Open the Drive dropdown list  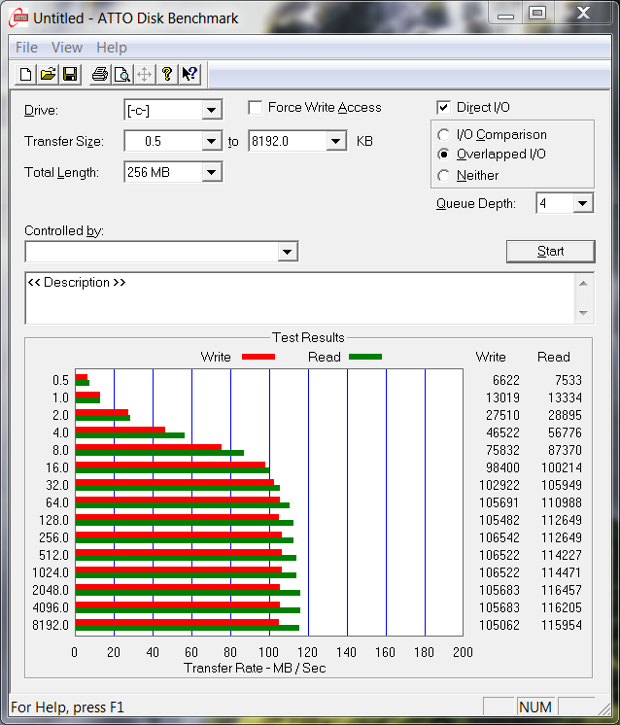pyautogui.click(x=211, y=110)
